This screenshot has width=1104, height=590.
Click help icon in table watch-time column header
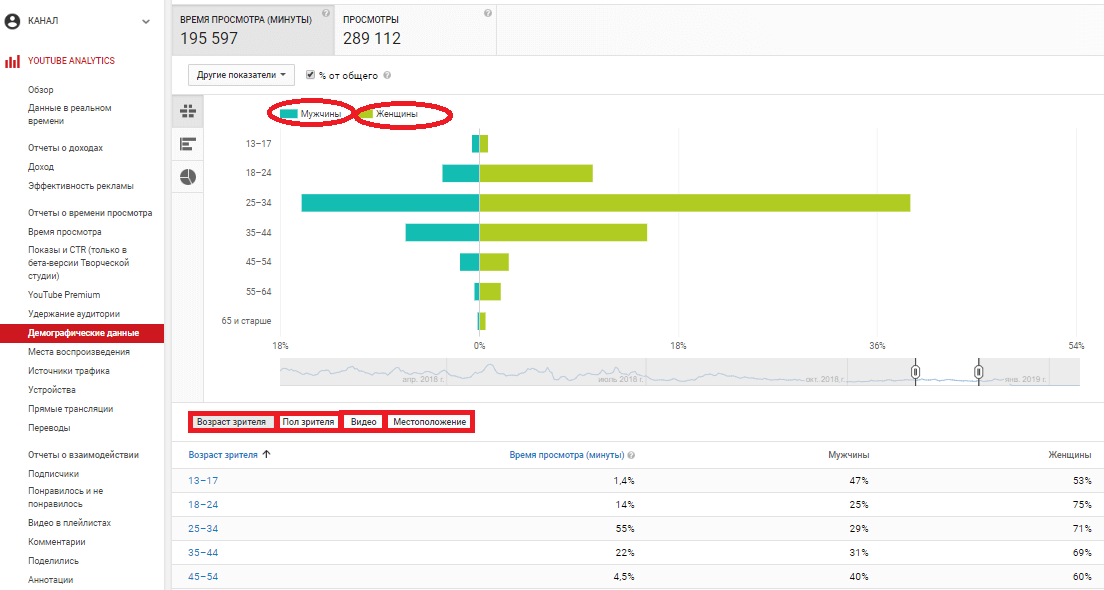631,455
